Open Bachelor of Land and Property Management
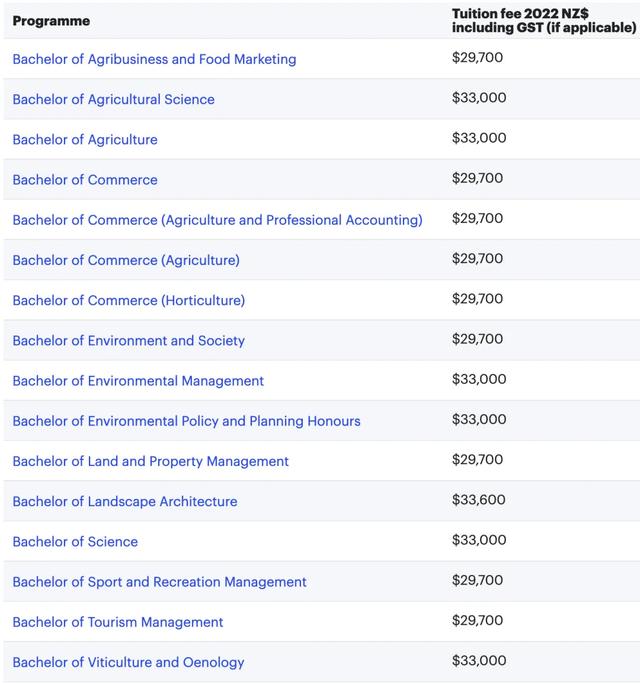The image size is (640, 684). (150, 461)
